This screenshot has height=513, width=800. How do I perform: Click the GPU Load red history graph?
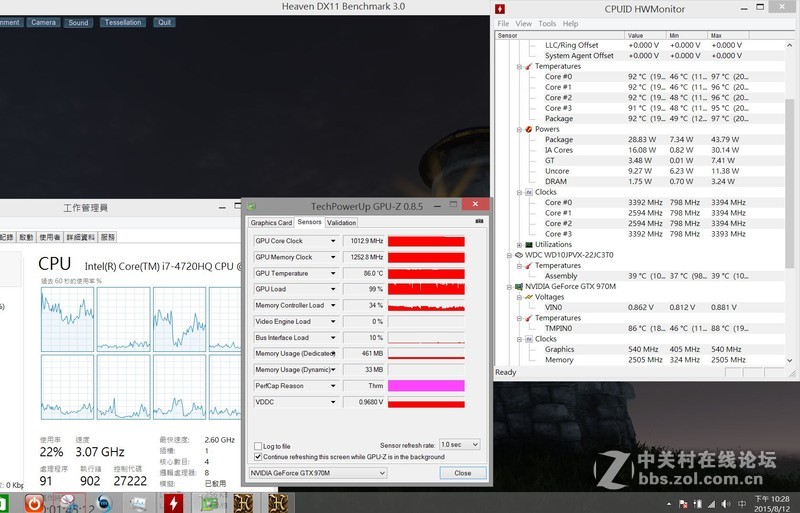[426, 289]
